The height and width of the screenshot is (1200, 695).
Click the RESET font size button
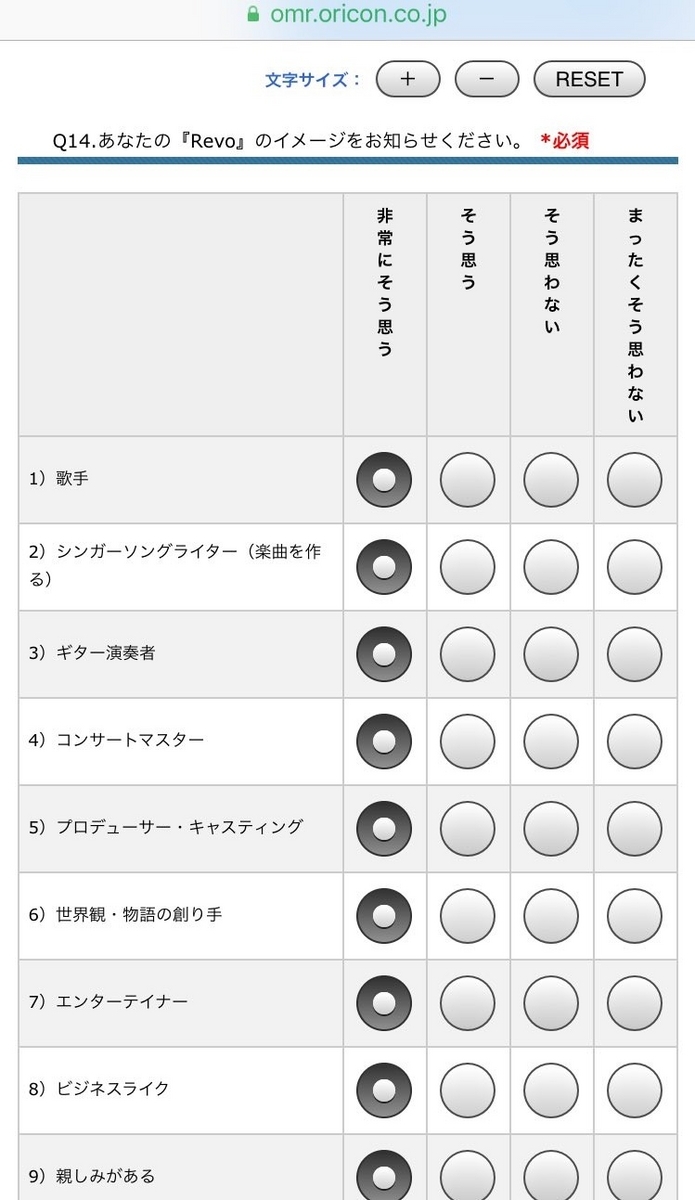tap(589, 79)
